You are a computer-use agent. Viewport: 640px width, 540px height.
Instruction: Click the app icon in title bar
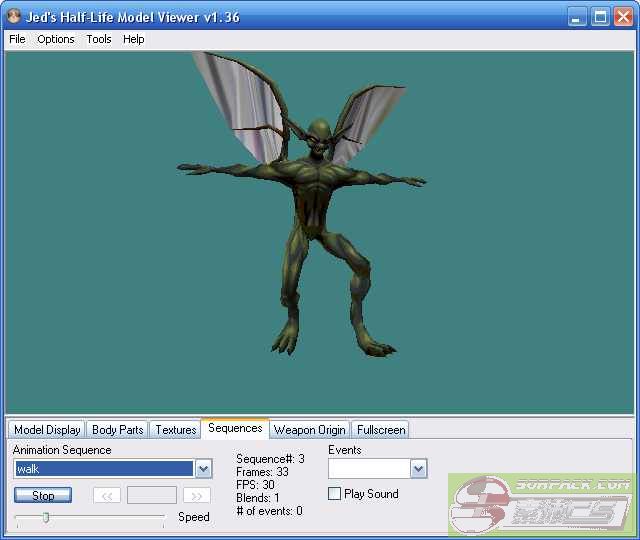pyautogui.click(x=14, y=16)
